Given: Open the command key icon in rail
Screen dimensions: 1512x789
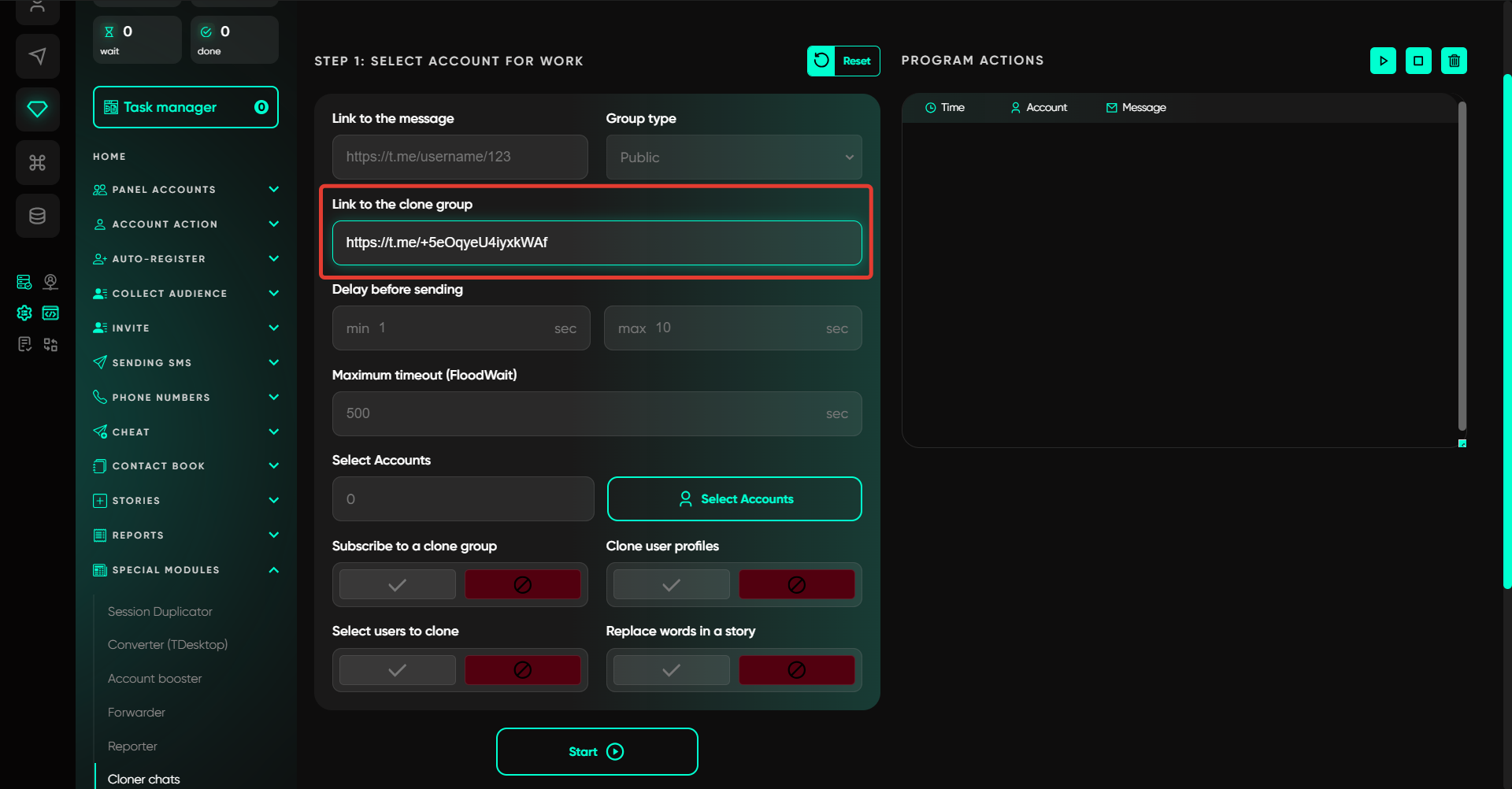Looking at the screenshot, I should click(x=37, y=162).
